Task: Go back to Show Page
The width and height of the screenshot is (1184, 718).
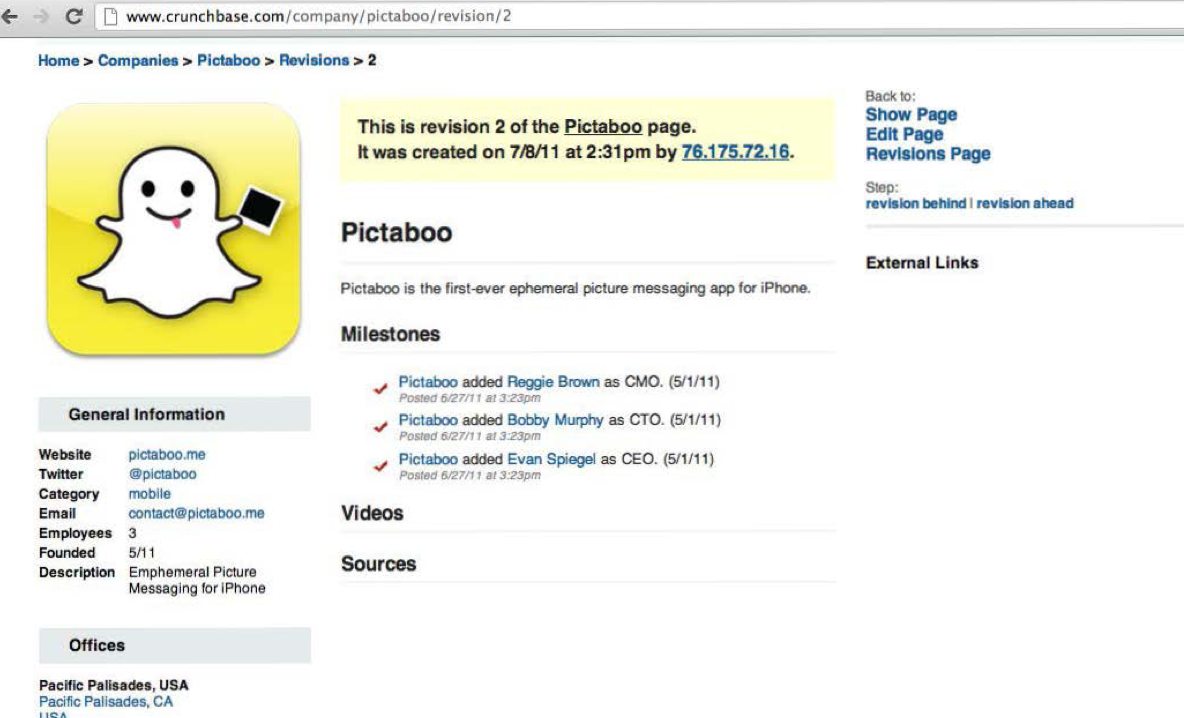Action: pyautogui.click(x=911, y=115)
